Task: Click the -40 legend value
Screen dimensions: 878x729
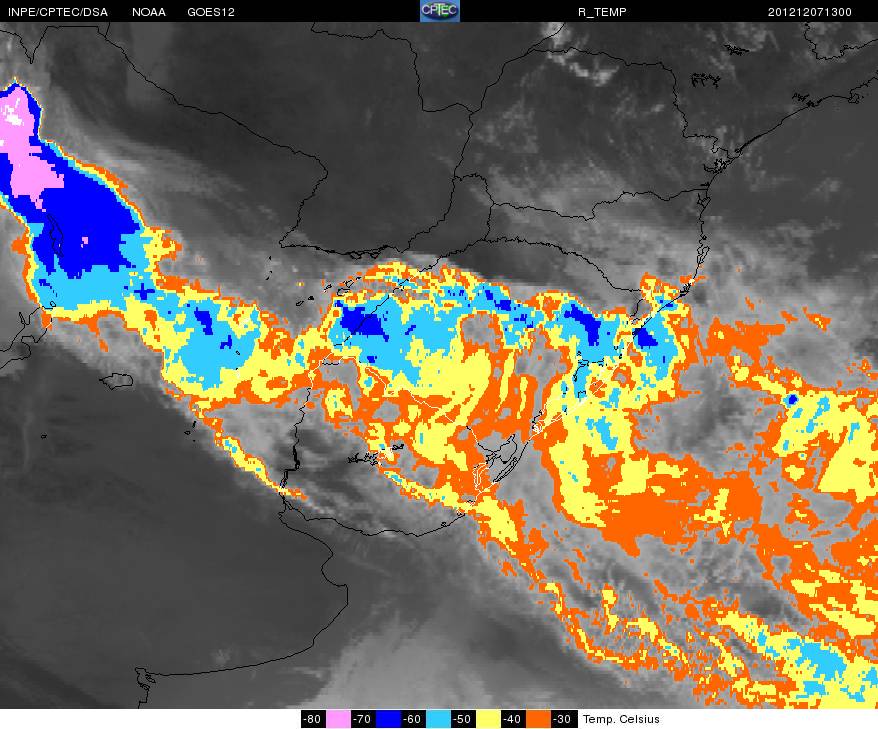Action: pyautogui.click(x=513, y=719)
